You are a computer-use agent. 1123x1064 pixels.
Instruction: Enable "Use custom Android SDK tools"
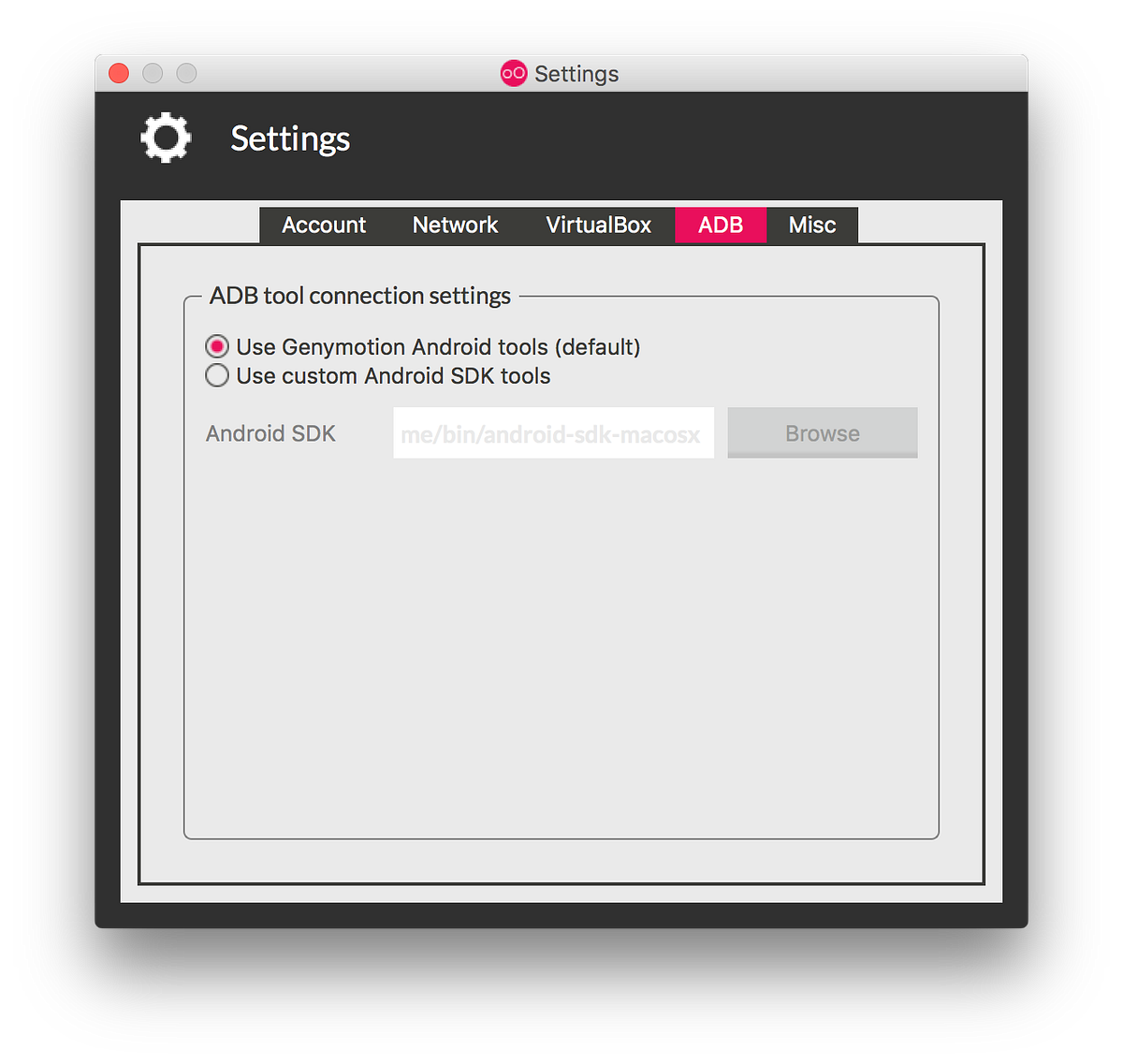(x=216, y=375)
